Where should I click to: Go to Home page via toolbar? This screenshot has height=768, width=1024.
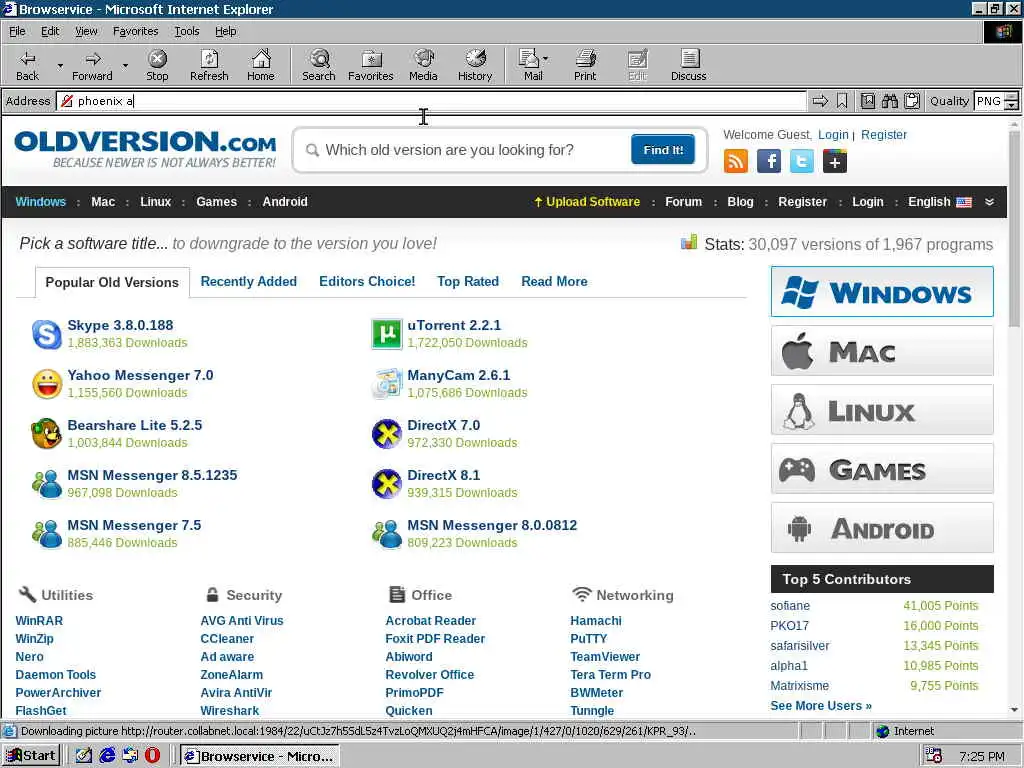(261, 65)
